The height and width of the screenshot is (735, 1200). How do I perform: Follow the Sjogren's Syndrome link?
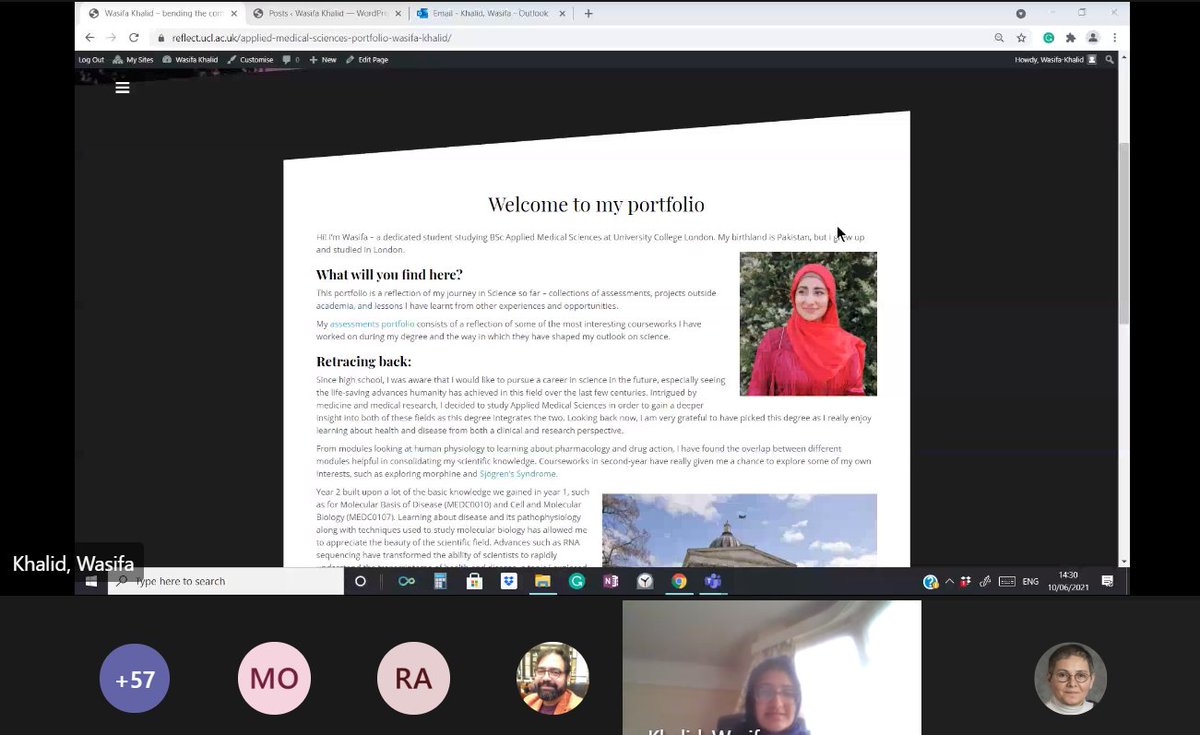click(x=518, y=474)
